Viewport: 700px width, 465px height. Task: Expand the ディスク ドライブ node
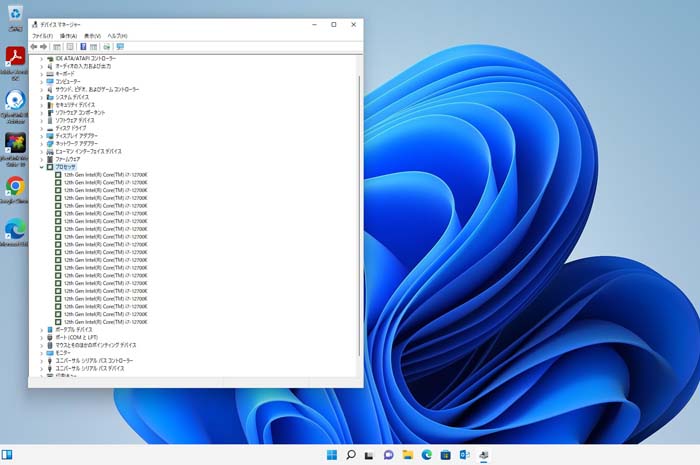coord(42,129)
